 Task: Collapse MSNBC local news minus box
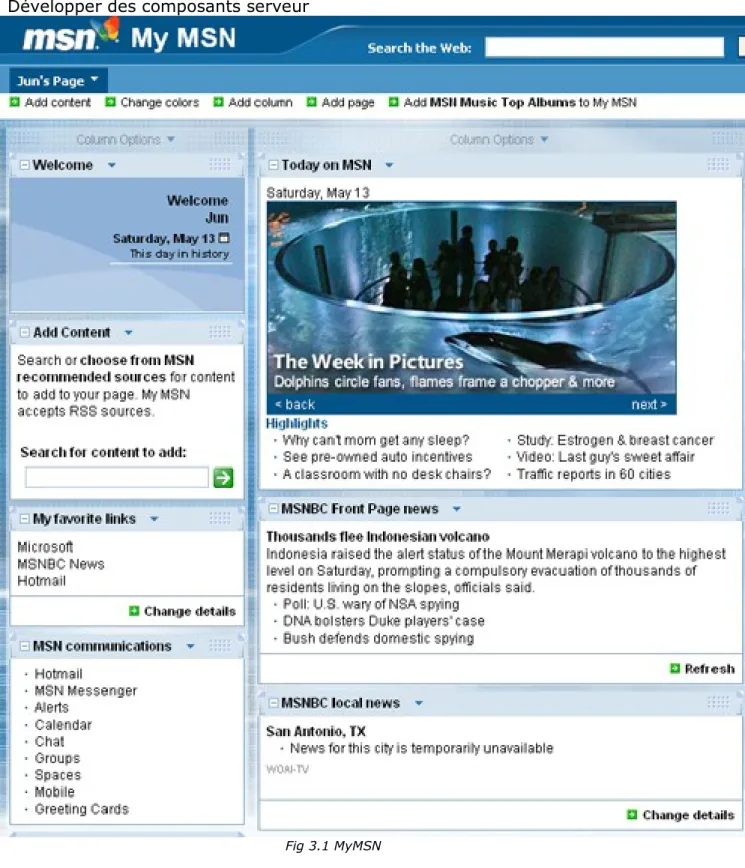[x=273, y=702]
